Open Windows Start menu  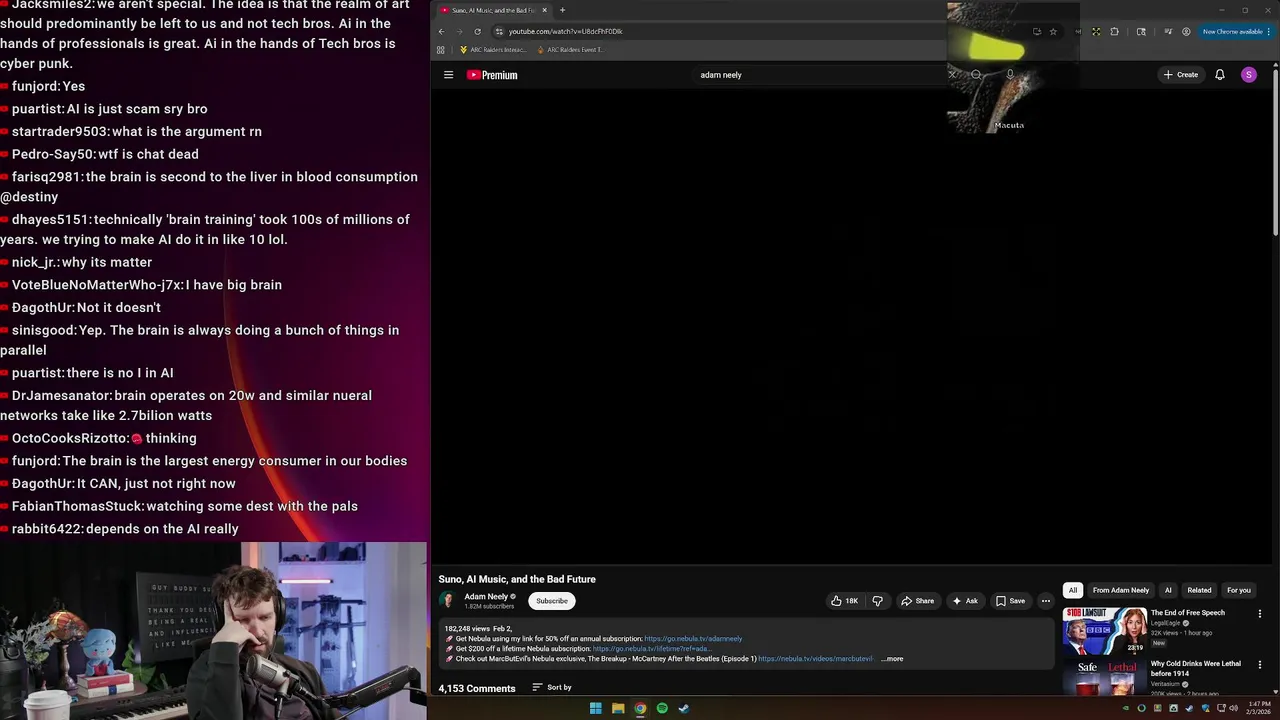595,708
